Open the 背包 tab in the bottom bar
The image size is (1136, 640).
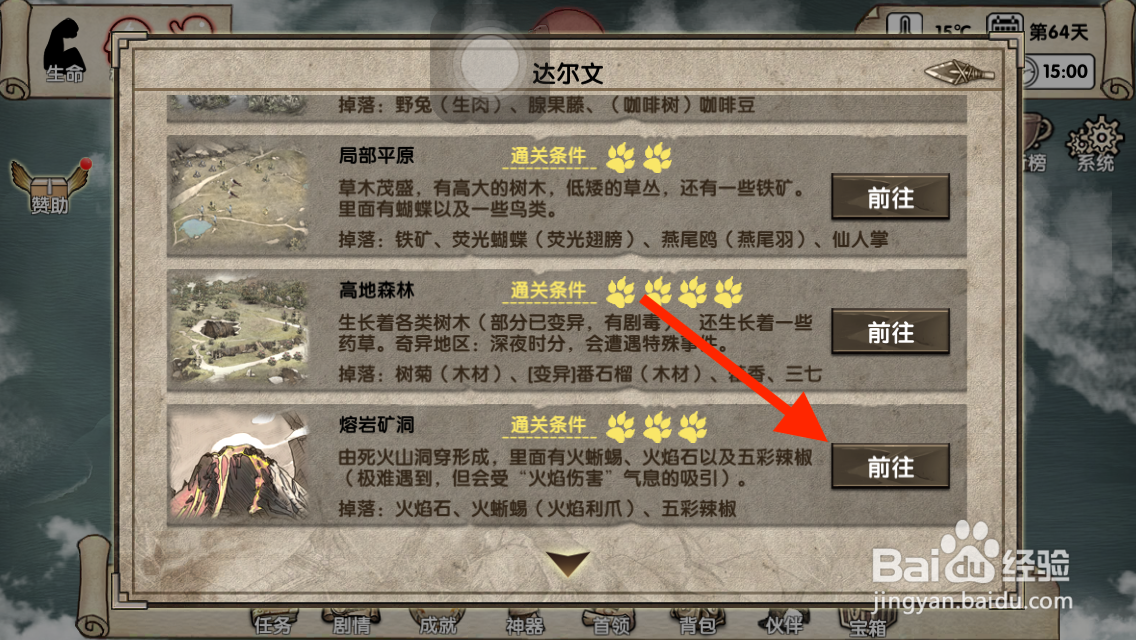(x=697, y=623)
